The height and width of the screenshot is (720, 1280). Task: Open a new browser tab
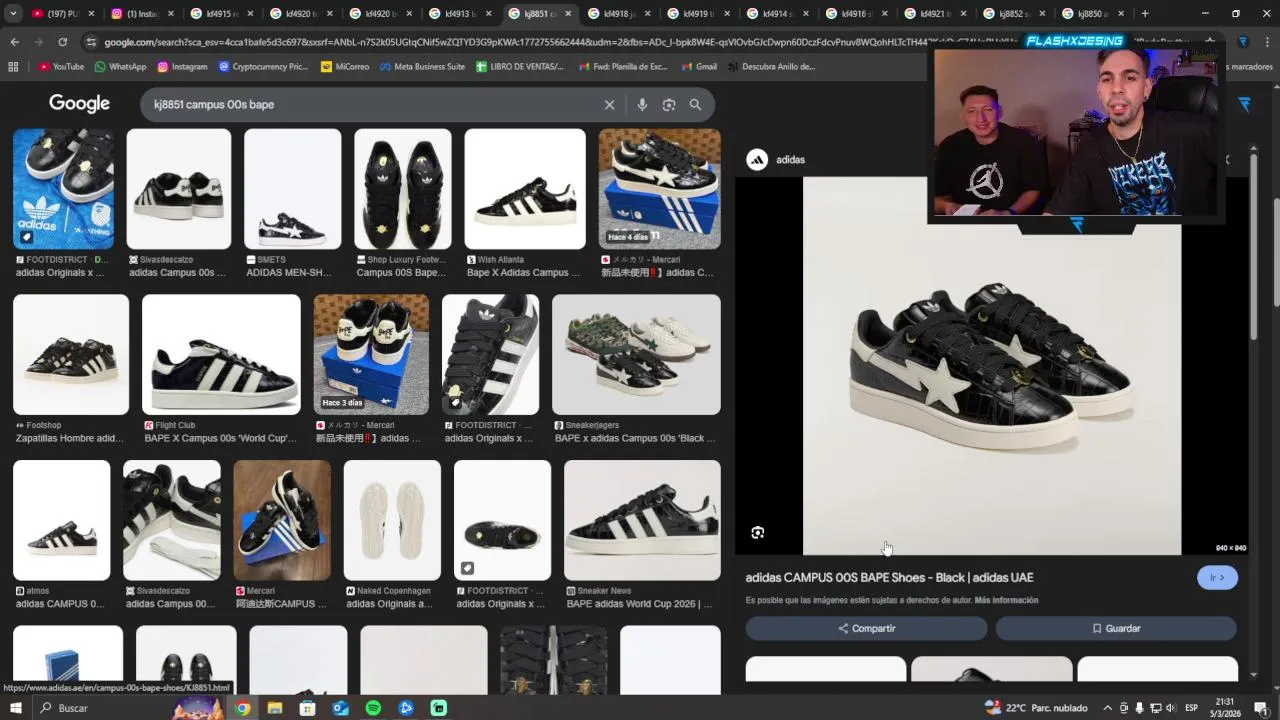coord(1145,14)
